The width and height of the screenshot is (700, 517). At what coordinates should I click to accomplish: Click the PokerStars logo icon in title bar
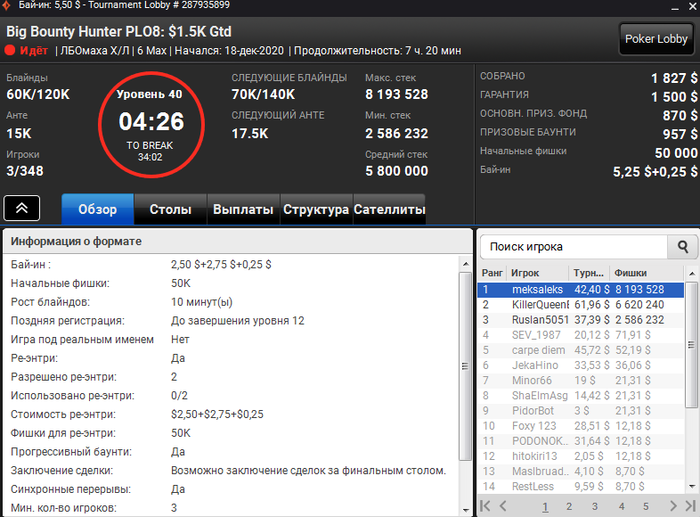pos(6,5)
